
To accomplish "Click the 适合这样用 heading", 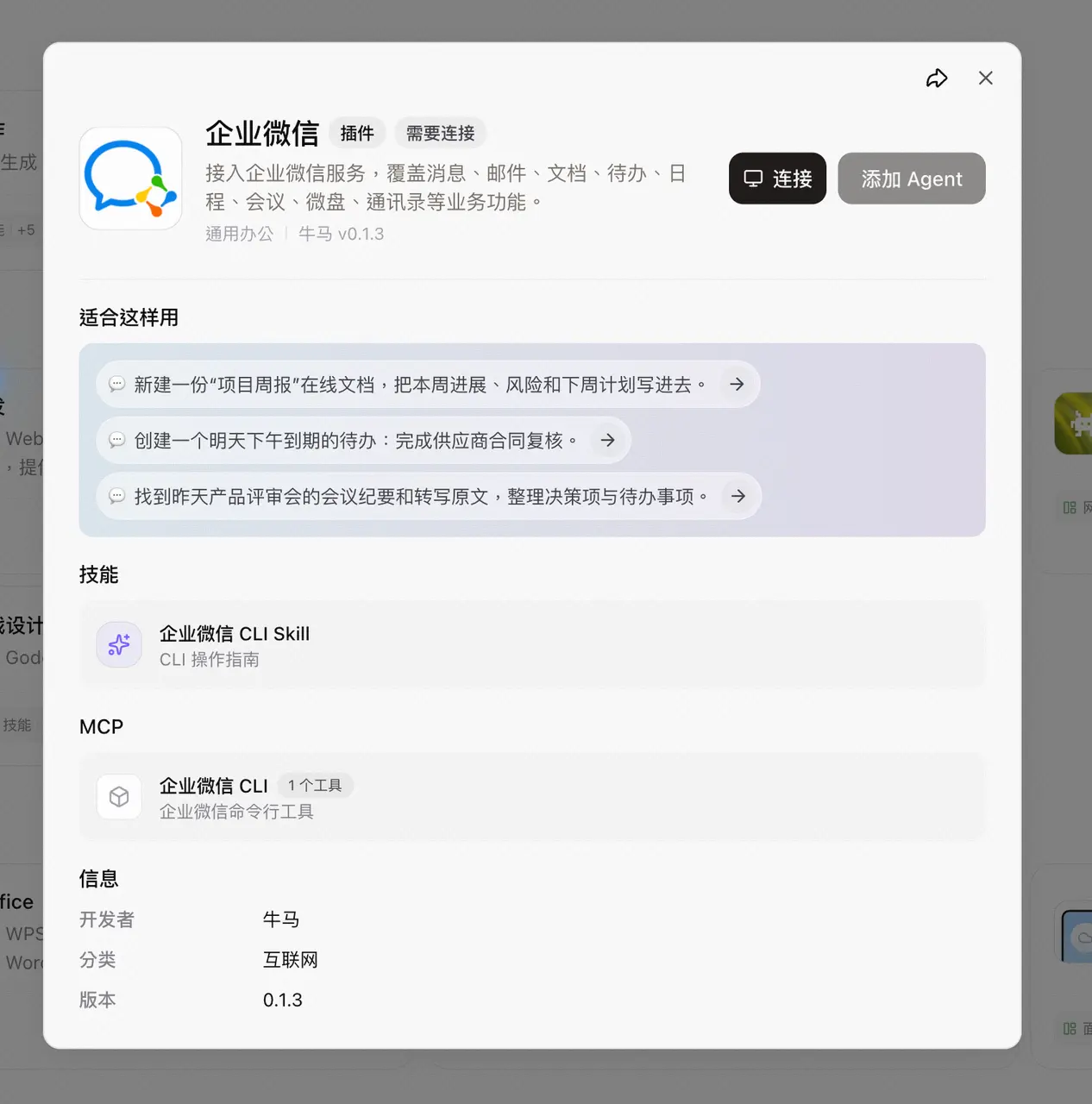I will click(129, 317).
